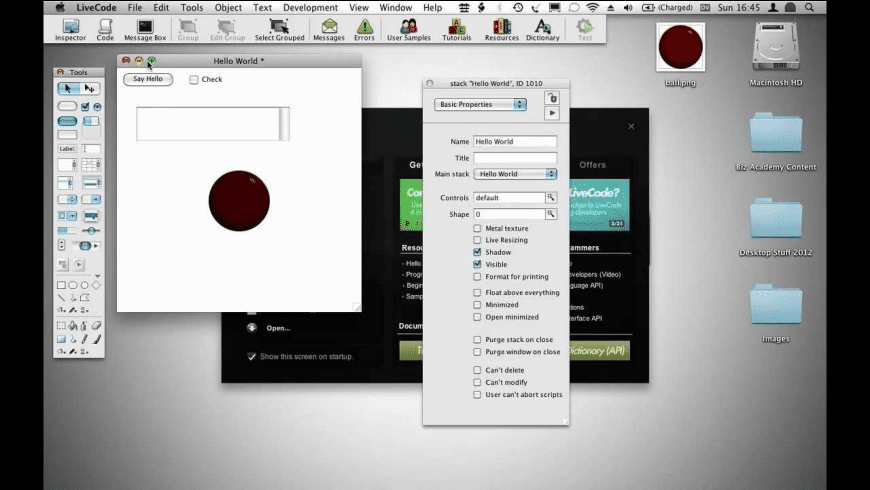Select the paint bucket tool in Tools palette

[x=73, y=326]
